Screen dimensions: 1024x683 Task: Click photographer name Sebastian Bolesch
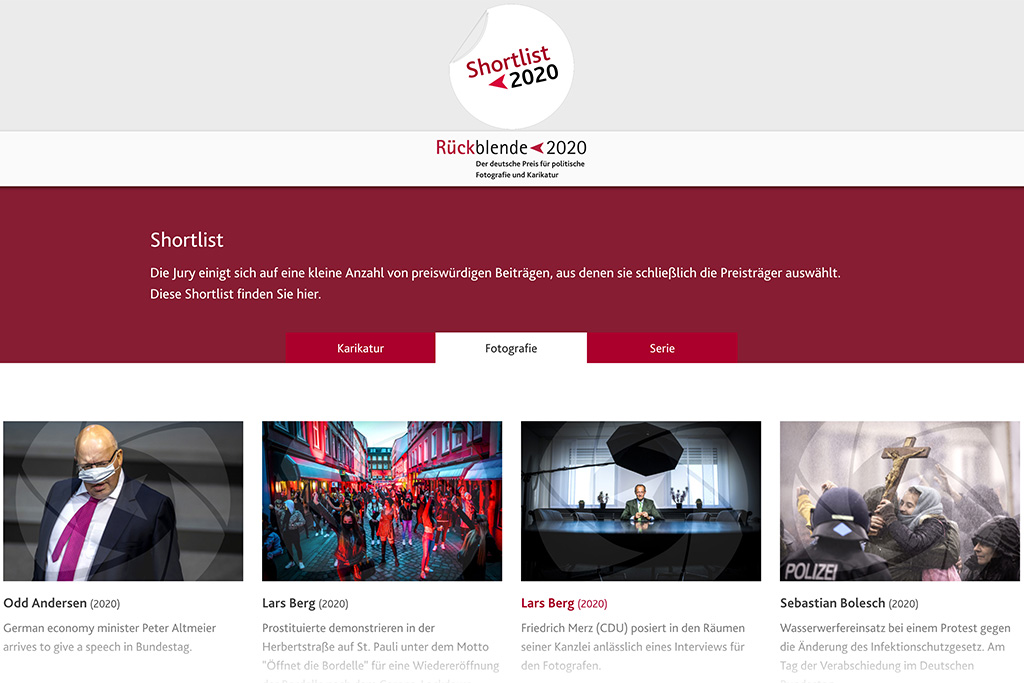832,603
